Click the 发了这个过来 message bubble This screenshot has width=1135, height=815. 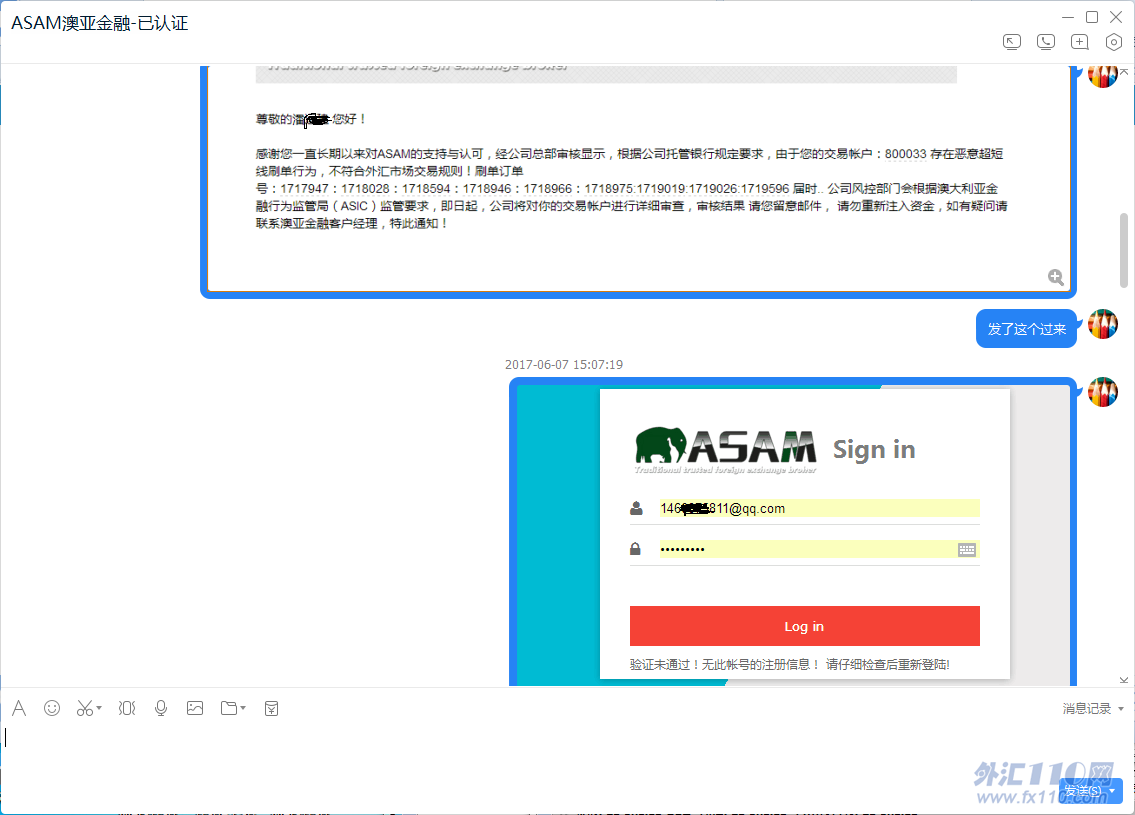coord(1026,329)
